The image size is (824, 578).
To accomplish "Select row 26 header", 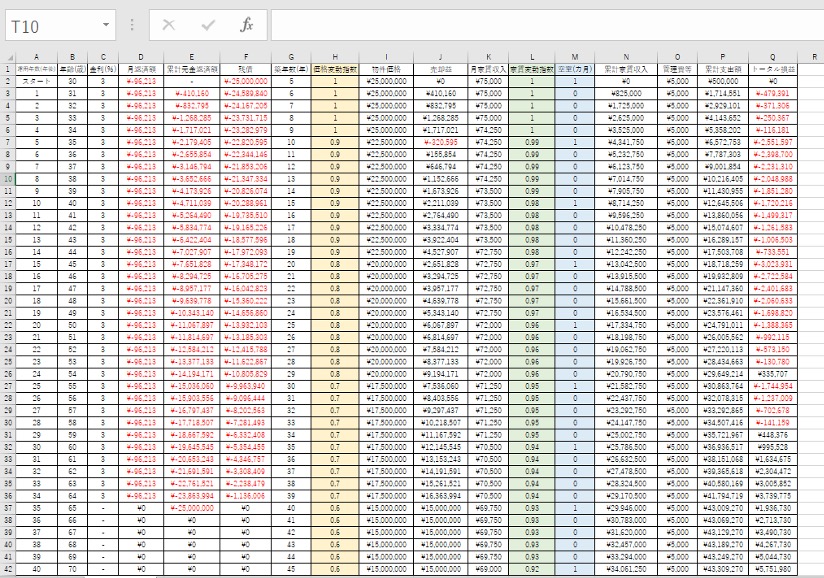I will coord(8,374).
